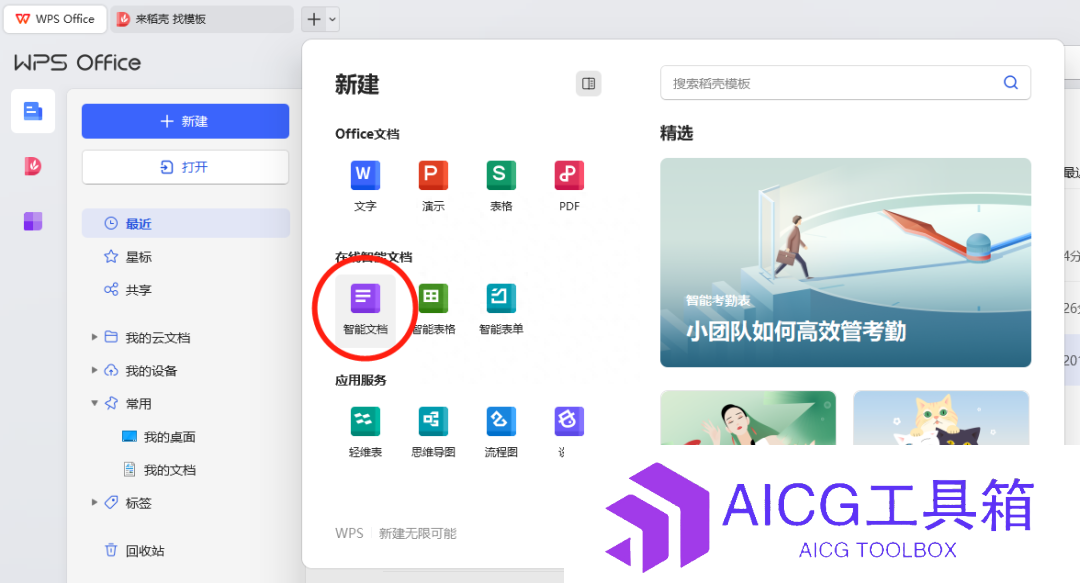1080x583 pixels.
Task: Create a new 演示 presentation
Action: [x=433, y=185]
